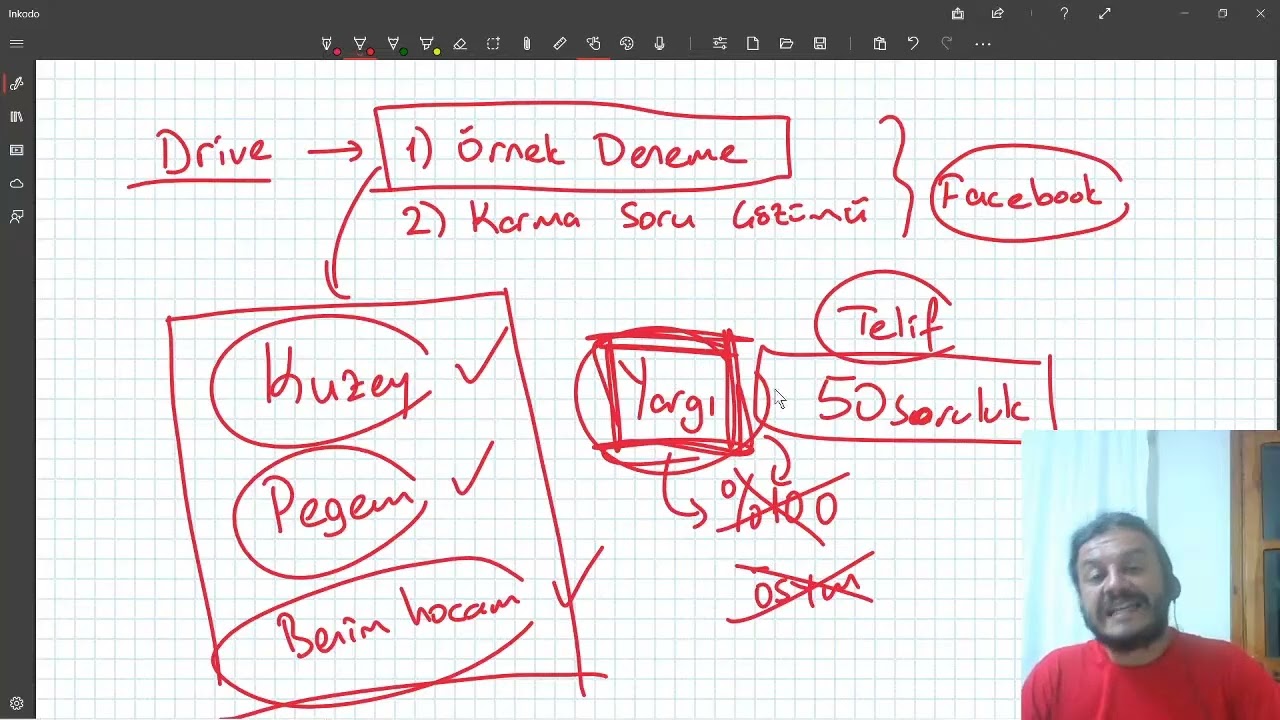Screen dimensions: 1280x720
Task: Click the store bag icon in title bar
Action: 958,14
